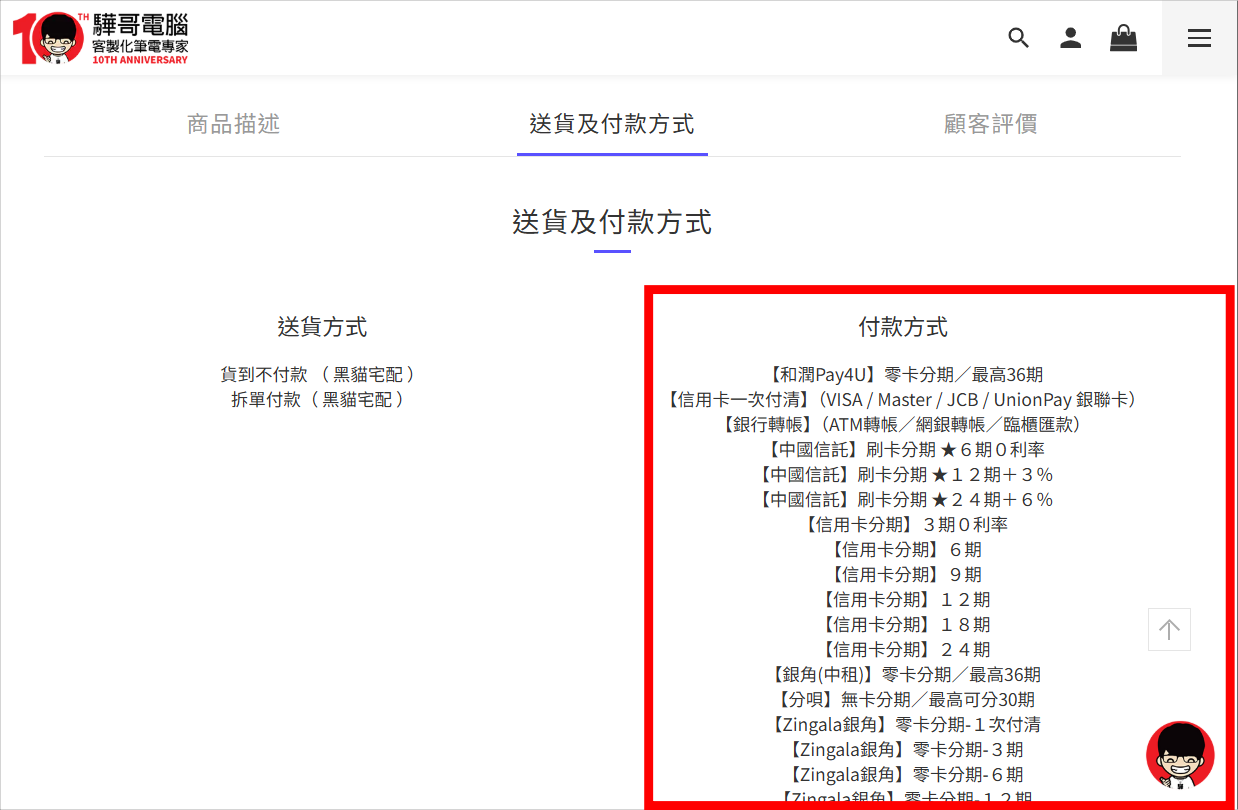The width and height of the screenshot is (1238, 810).
Task: Select the 送貨及付款方式 tab
Action: 612,124
